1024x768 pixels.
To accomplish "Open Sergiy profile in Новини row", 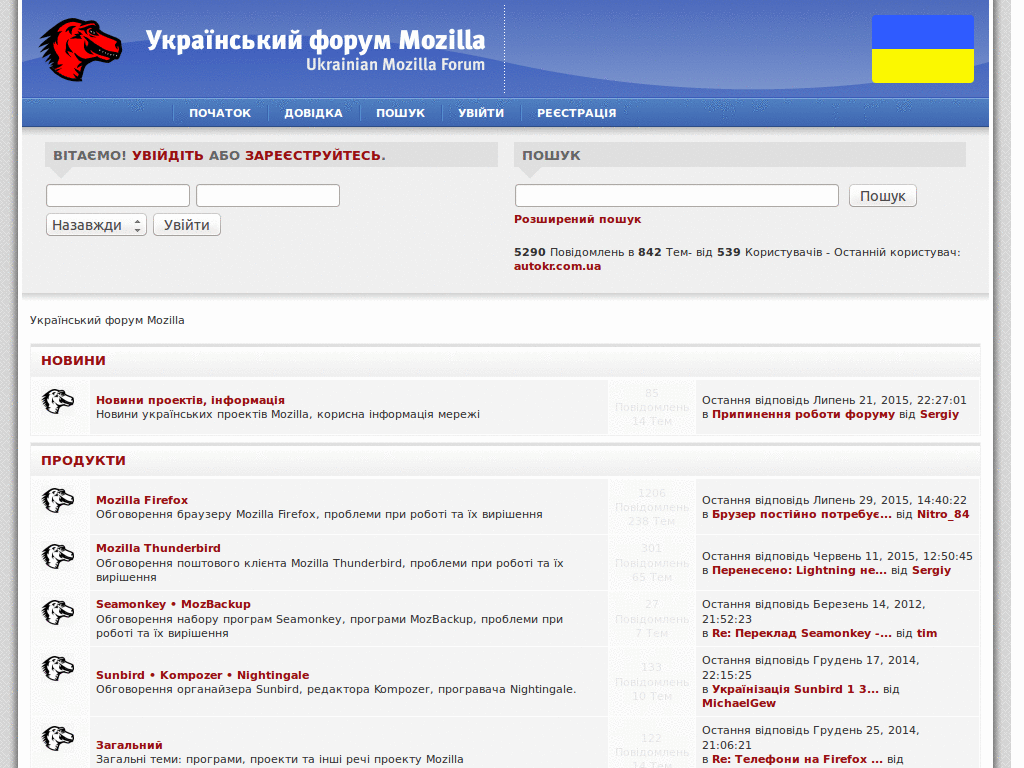I will 939,414.
